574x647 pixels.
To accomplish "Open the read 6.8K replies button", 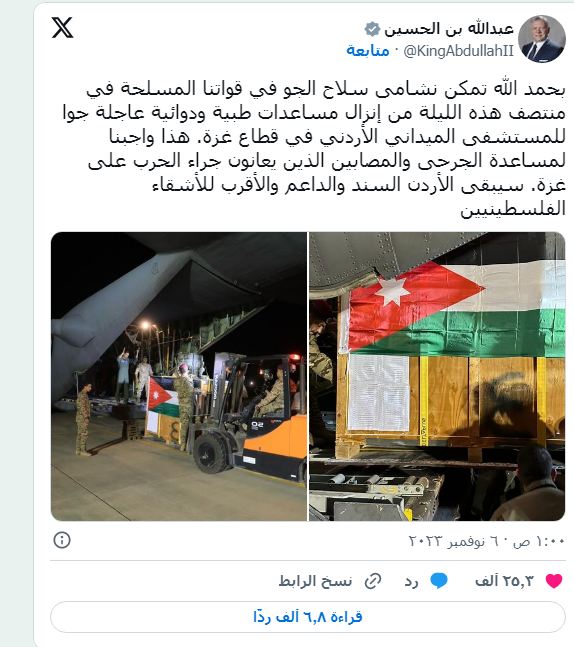I will (x=308, y=617).
